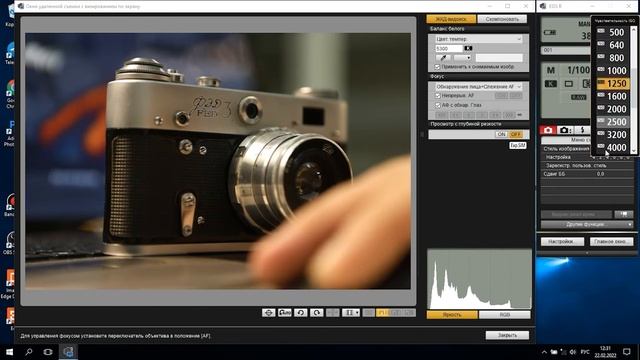Open the Windows Start menu
Image resolution: width=640 pixels, height=360 pixels.
click(x=9, y=352)
